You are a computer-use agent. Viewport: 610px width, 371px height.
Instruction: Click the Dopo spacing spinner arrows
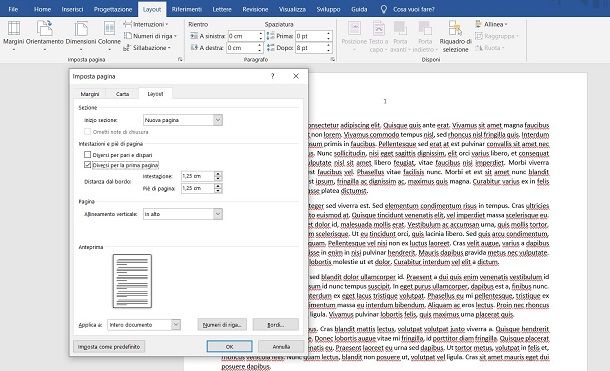pos(329,47)
